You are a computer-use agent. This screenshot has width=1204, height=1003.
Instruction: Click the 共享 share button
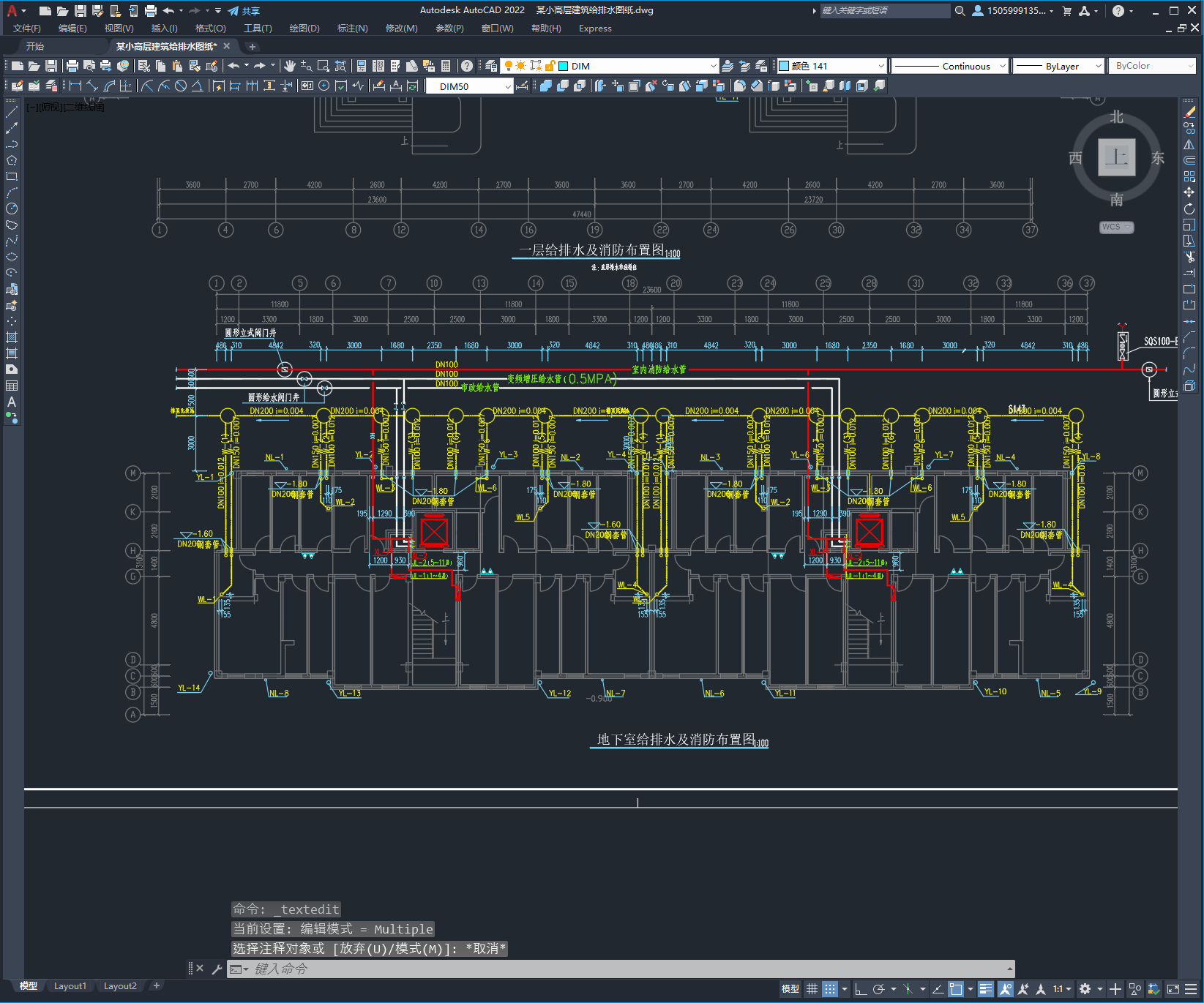coord(244,11)
